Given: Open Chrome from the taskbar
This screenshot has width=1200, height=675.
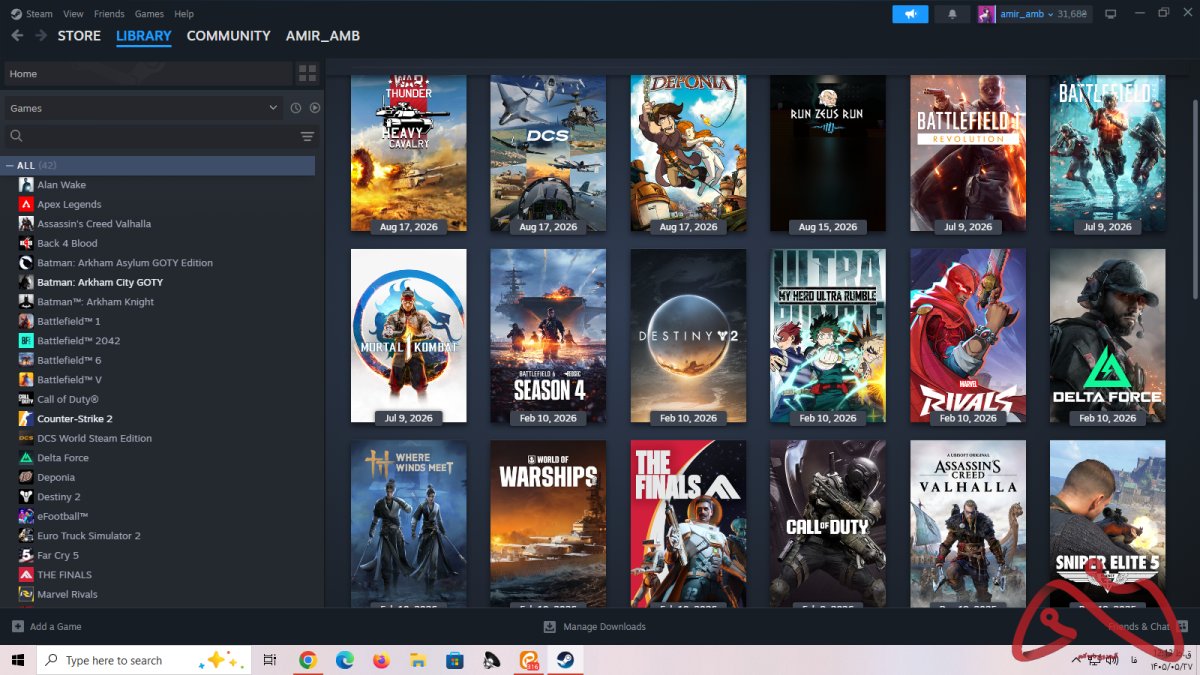Looking at the screenshot, I should point(308,660).
